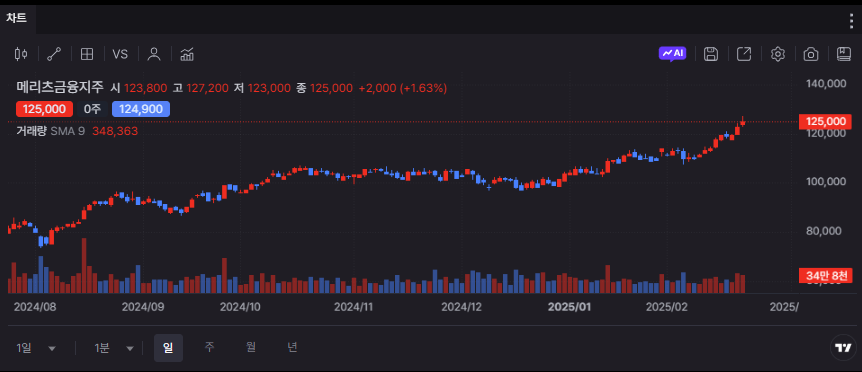Open the indicators chart icon
Screen dimensions: 862x372
pyautogui.click(x=187, y=54)
